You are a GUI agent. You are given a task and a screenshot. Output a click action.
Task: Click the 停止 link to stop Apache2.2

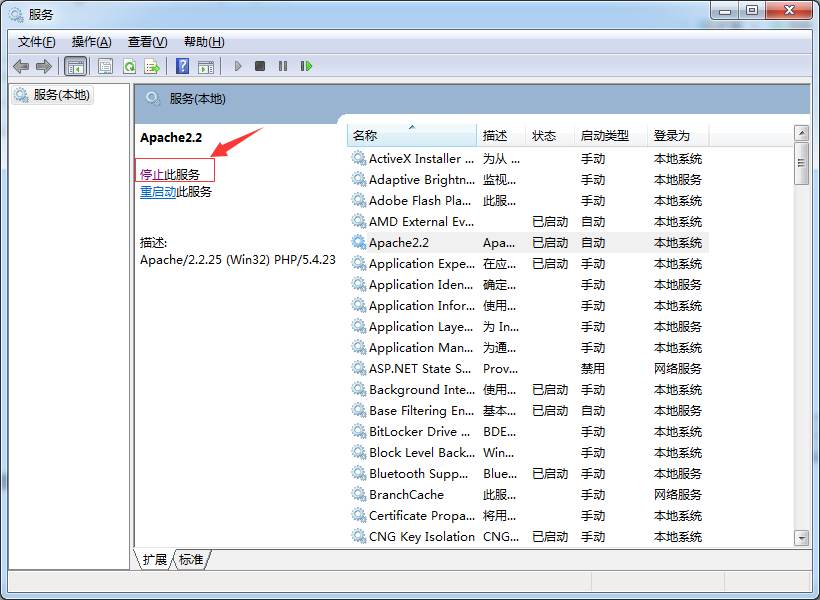coord(152,174)
